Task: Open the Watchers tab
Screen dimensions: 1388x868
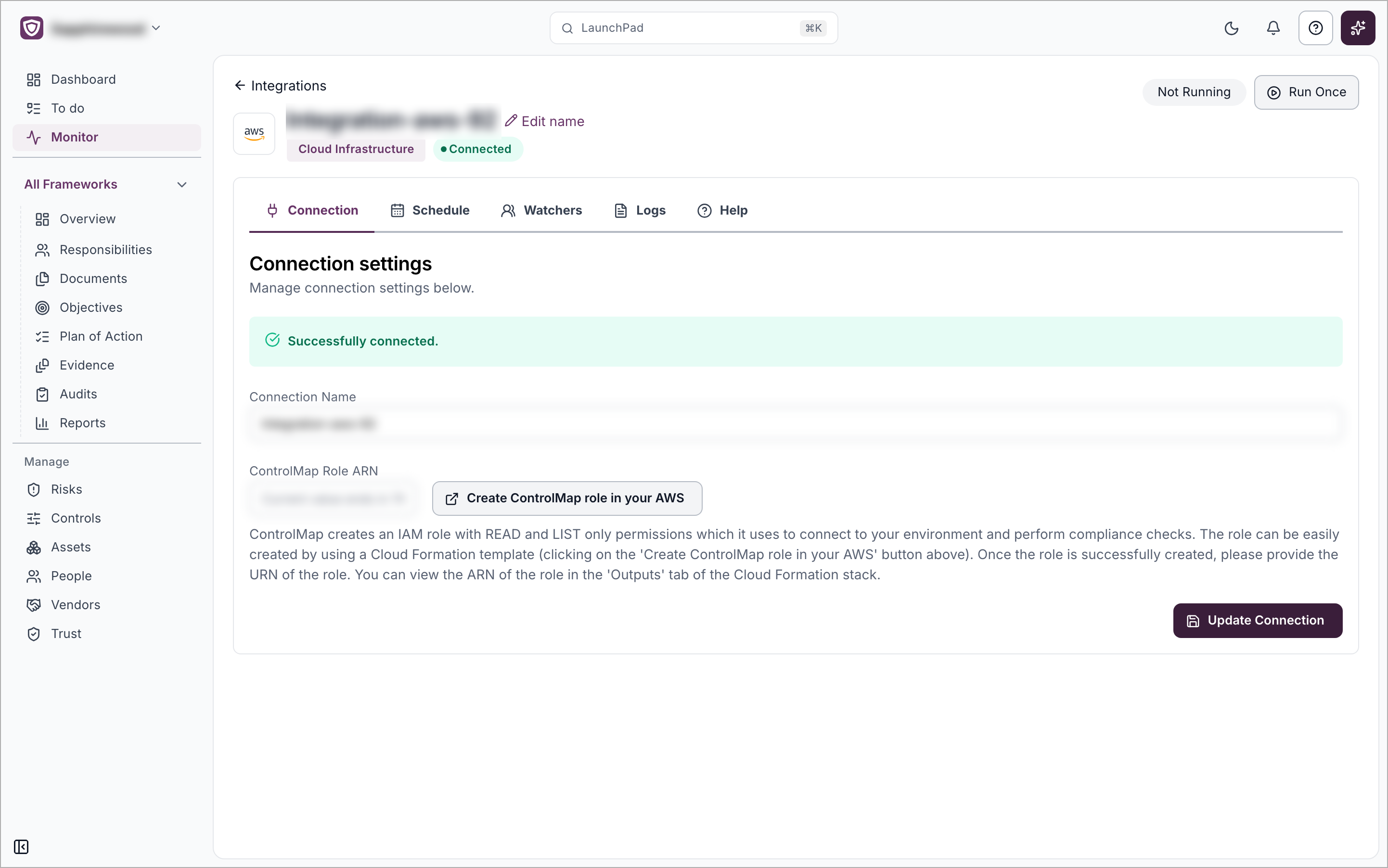Action: [541, 211]
